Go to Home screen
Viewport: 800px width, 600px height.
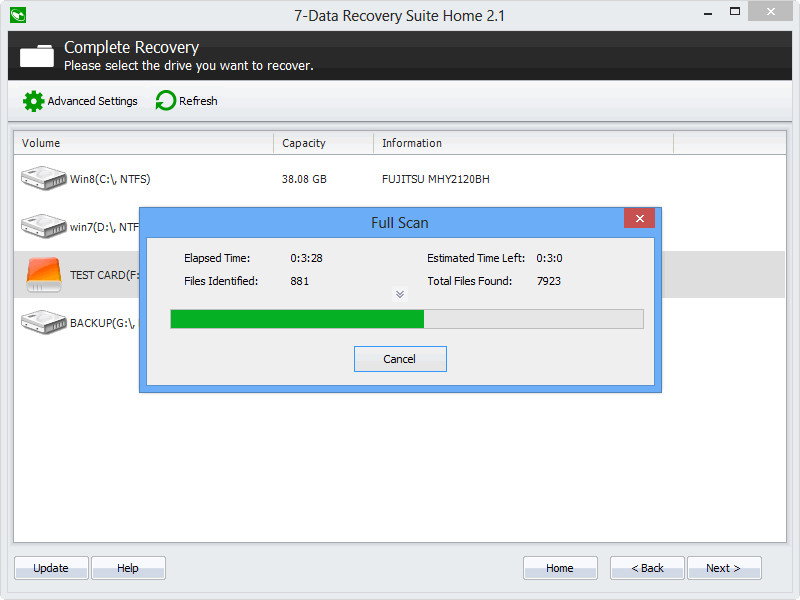[x=560, y=568]
